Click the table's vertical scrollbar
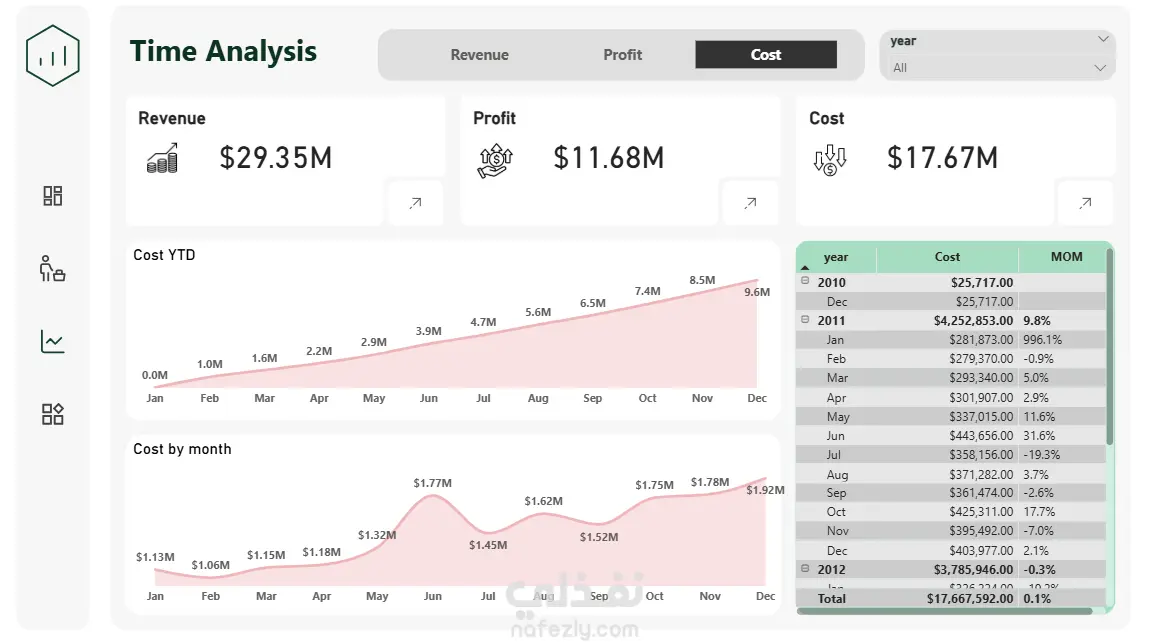This screenshot has width=1149, height=642. 1109,346
